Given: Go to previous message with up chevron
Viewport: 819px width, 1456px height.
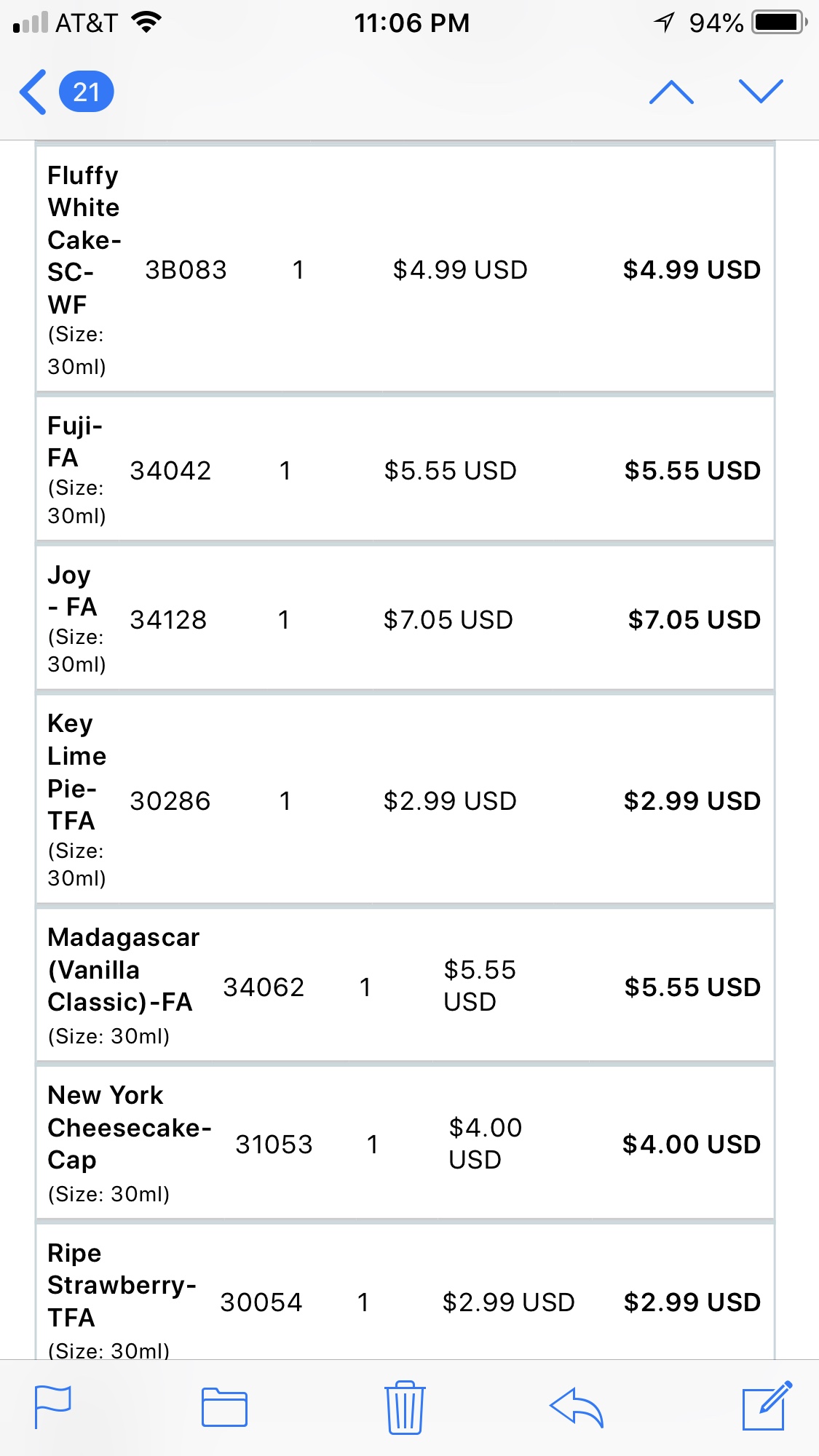Looking at the screenshot, I should [x=670, y=92].
